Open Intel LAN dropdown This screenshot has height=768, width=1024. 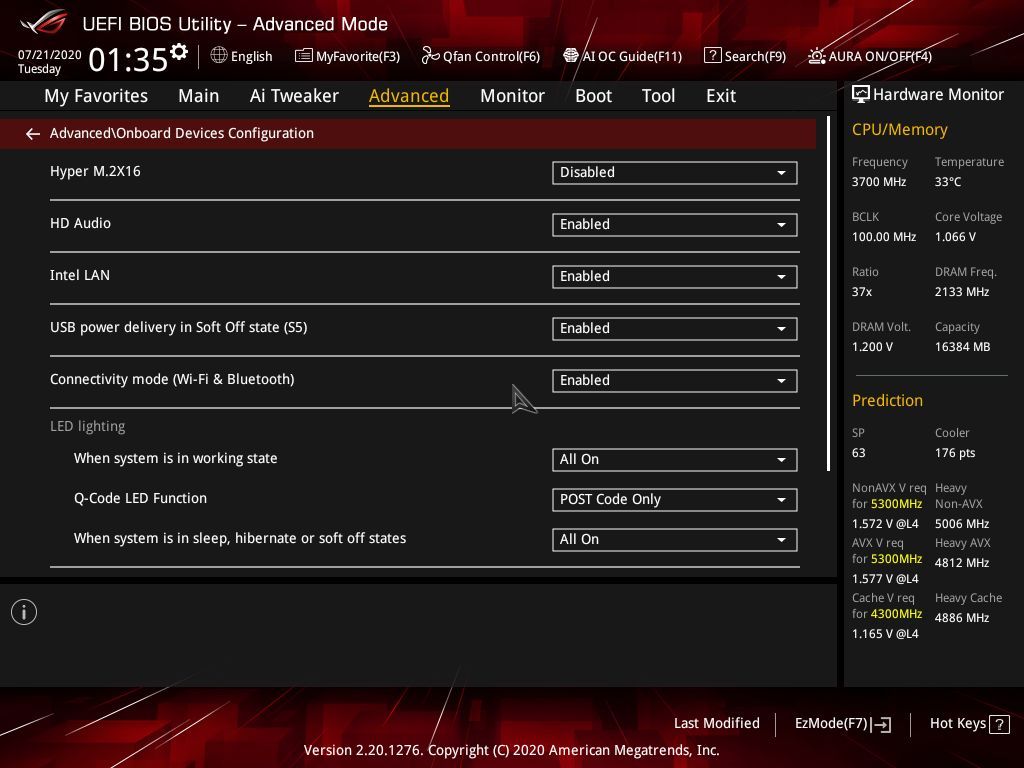[x=675, y=277]
